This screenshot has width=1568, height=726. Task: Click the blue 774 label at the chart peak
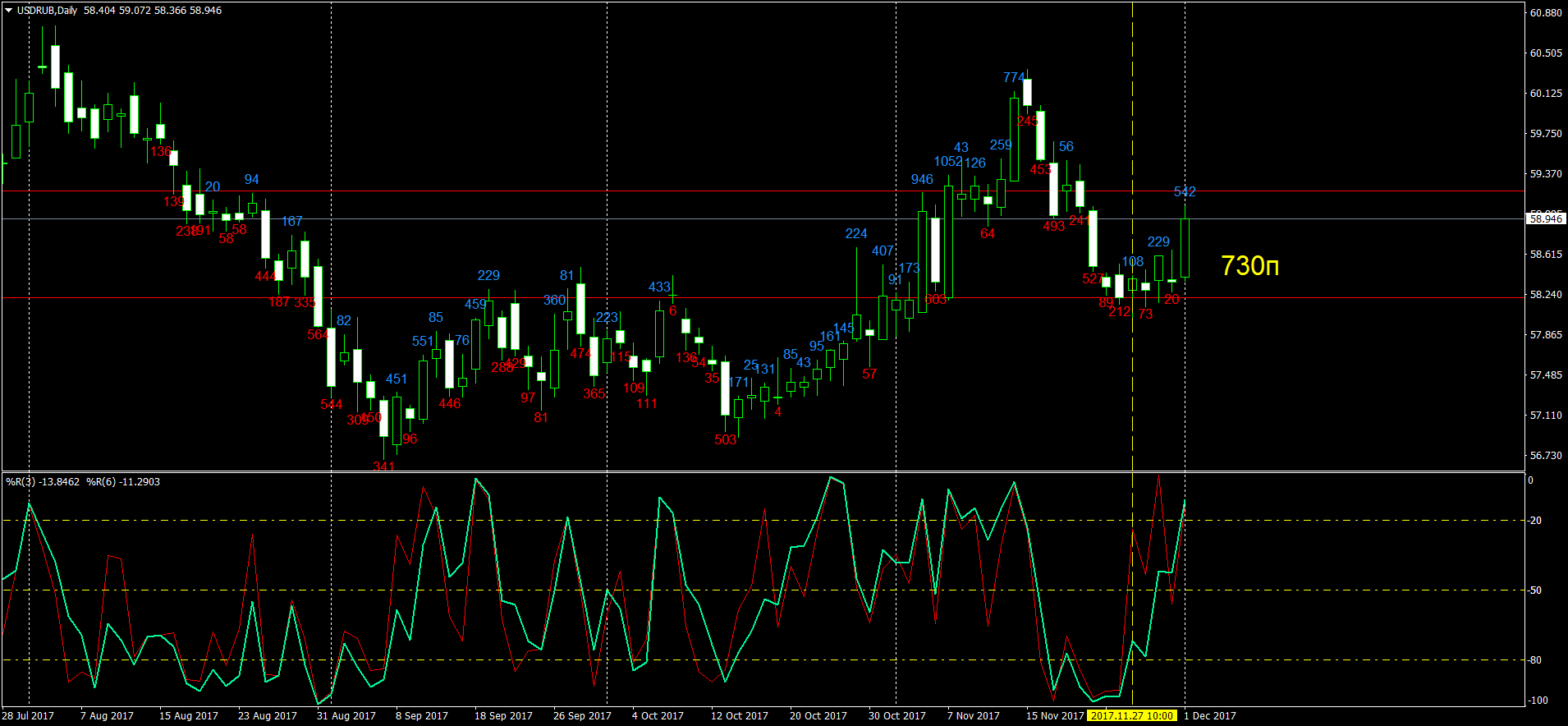click(1014, 77)
